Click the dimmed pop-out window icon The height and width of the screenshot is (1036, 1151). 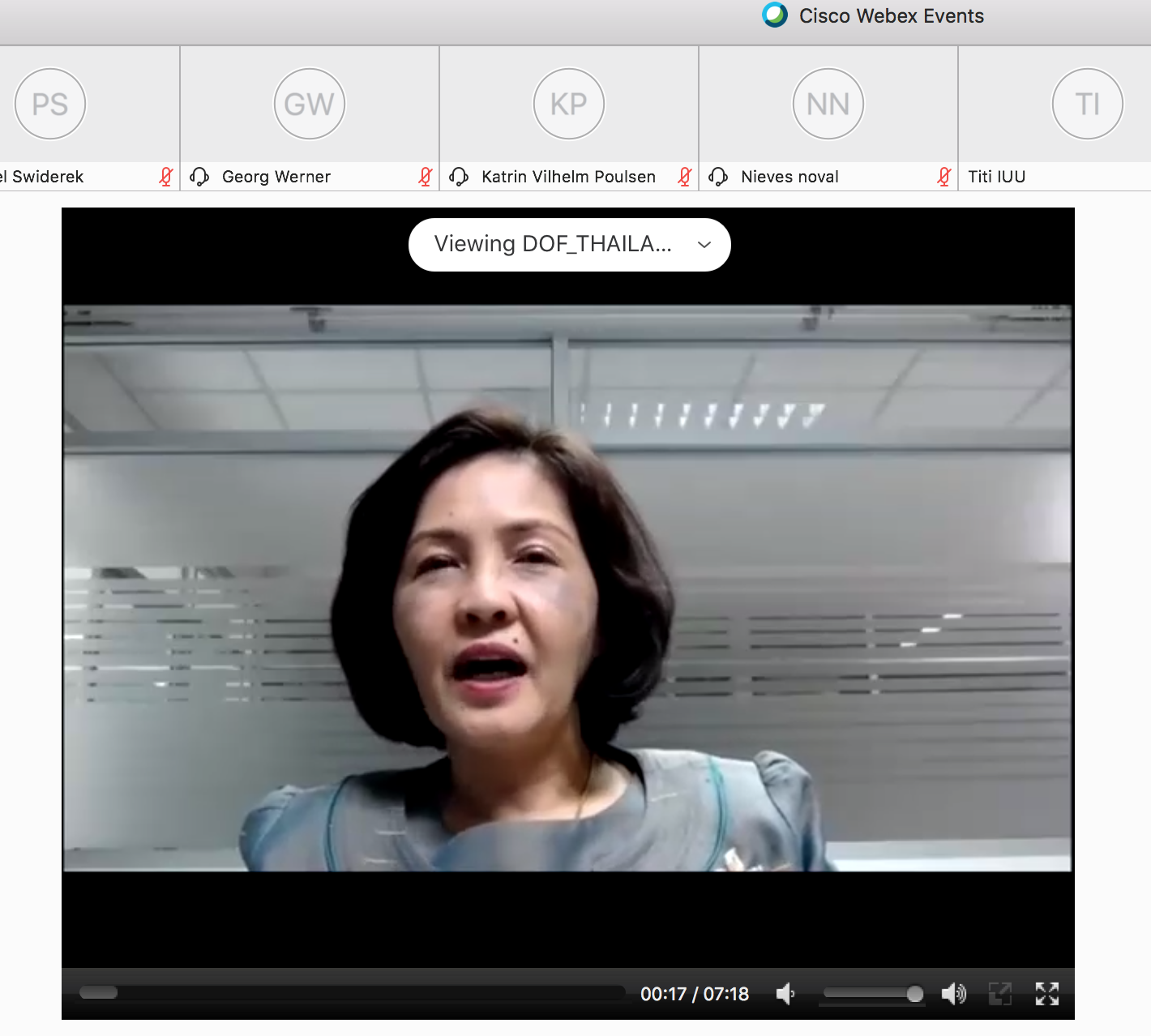[x=1000, y=994]
